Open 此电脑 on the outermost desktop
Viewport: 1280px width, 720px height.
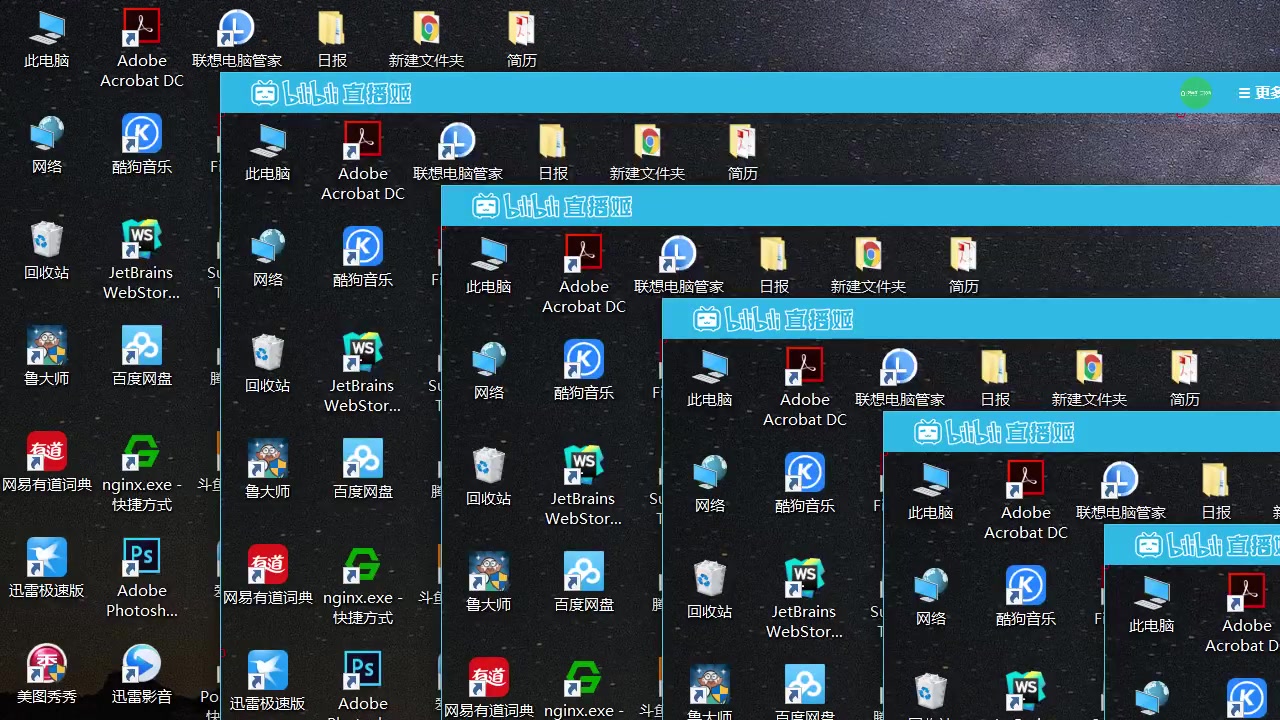click(x=47, y=40)
